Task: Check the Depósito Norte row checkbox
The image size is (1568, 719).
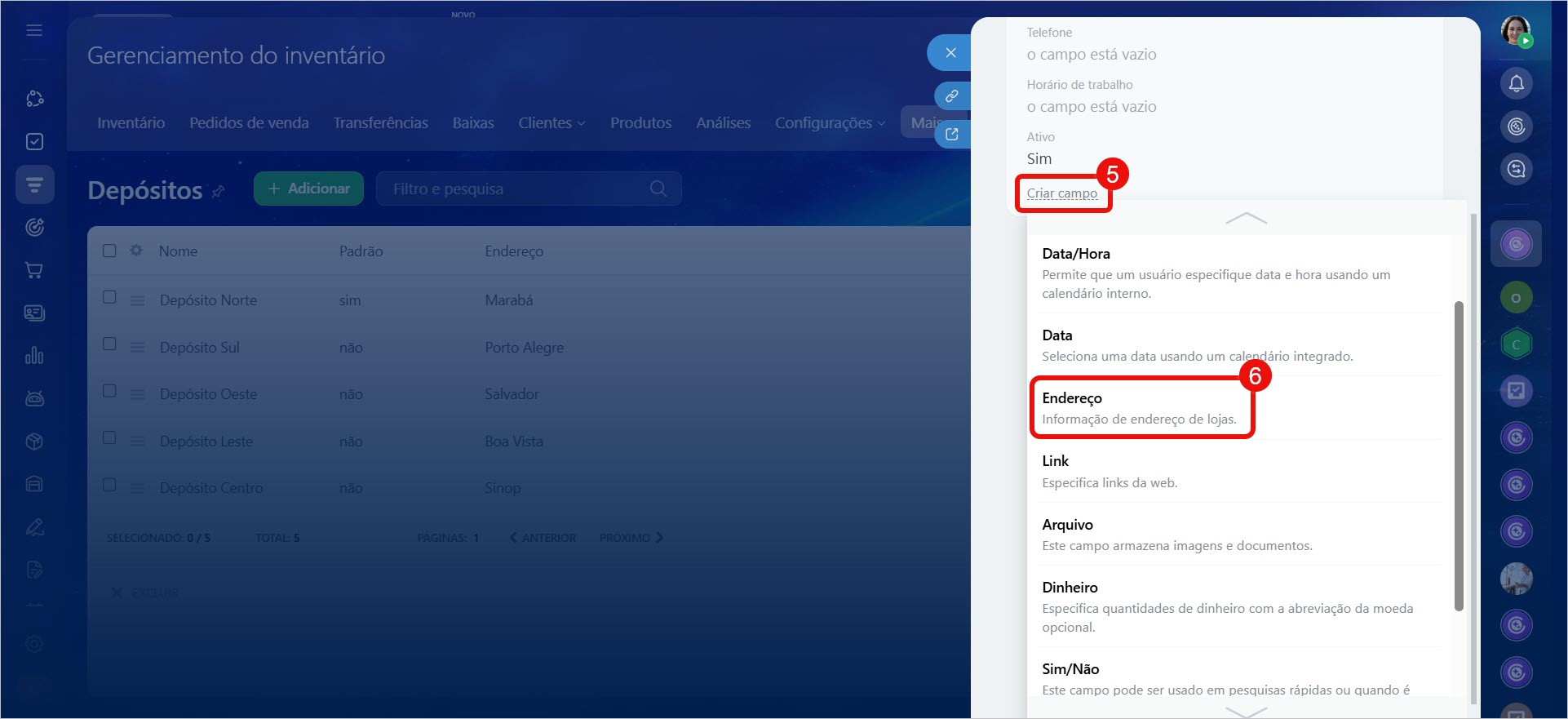Action: tap(109, 297)
